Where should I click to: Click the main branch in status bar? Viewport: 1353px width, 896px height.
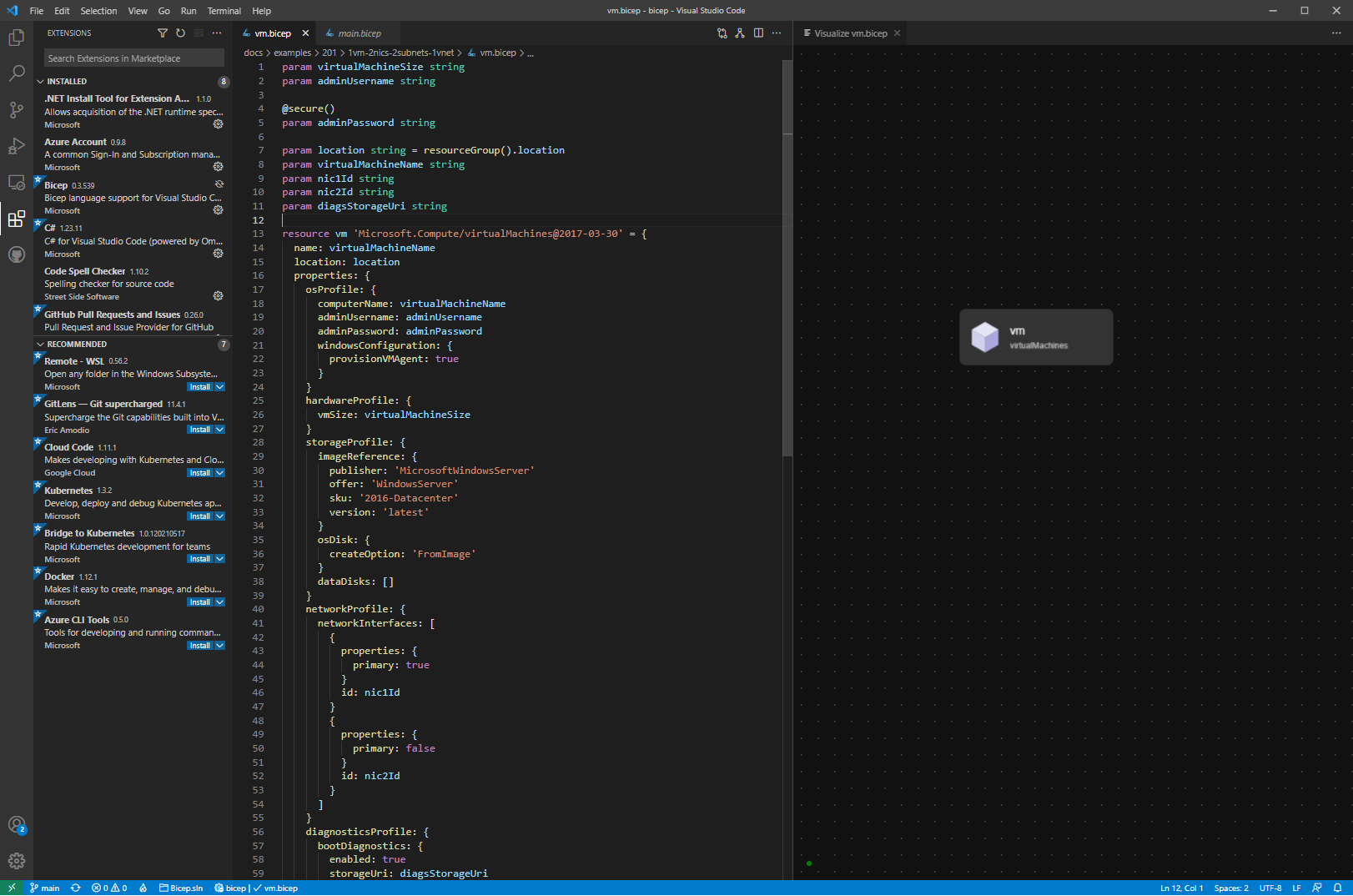pos(45,888)
